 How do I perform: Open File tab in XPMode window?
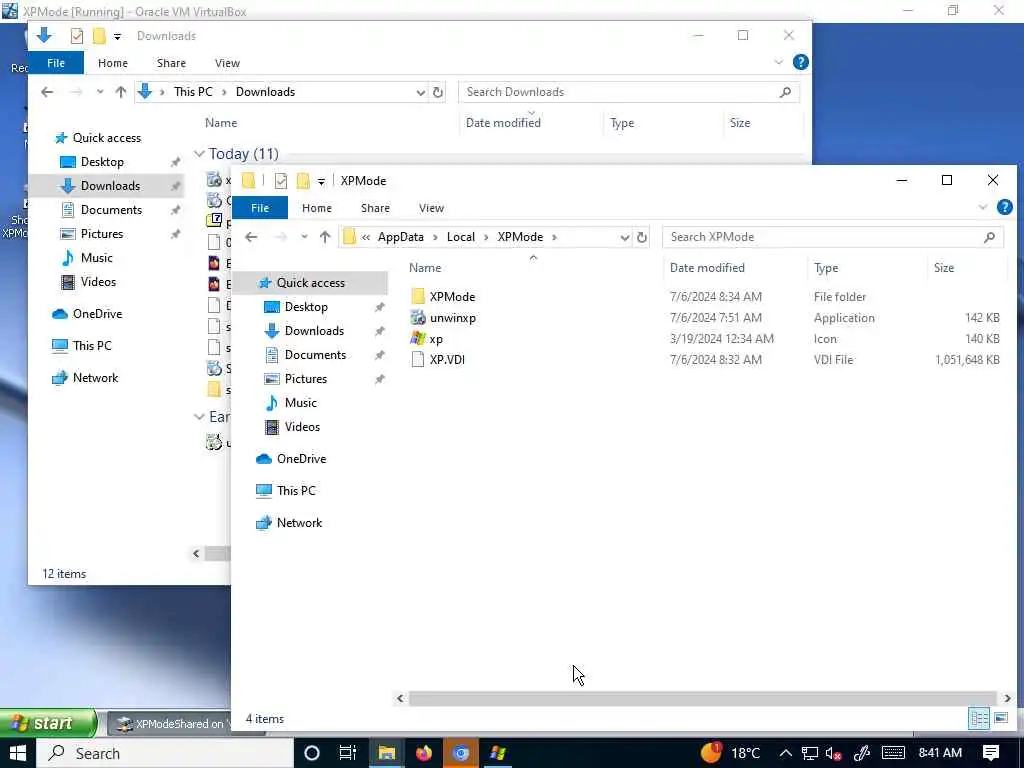(x=260, y=208)
